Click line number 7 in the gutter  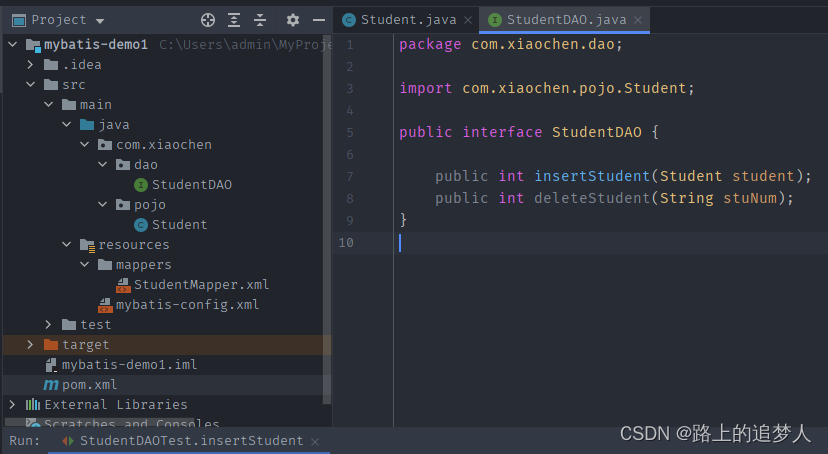350,177
